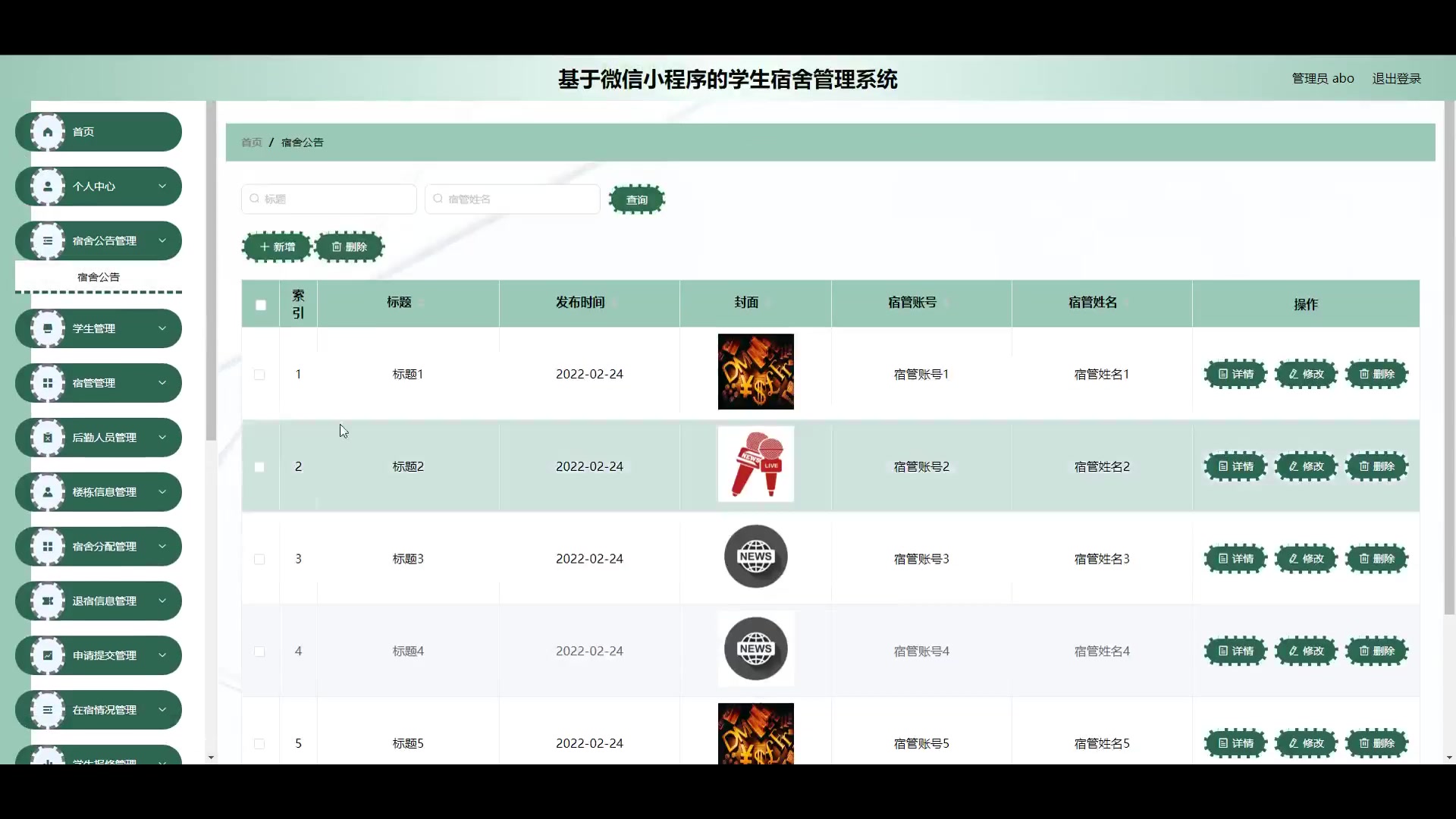The height and width of the screenshot is (819, 1456).
Task: Go to 首页 in the breadcrumb
Action: [x=251, y=143]
